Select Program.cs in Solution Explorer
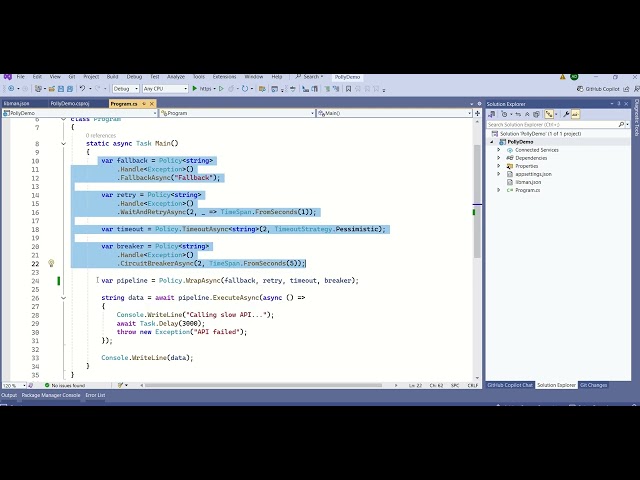Image resolution: width=640 pixels, height=480 pixels. pyautogui.click(x=527, y=190)
